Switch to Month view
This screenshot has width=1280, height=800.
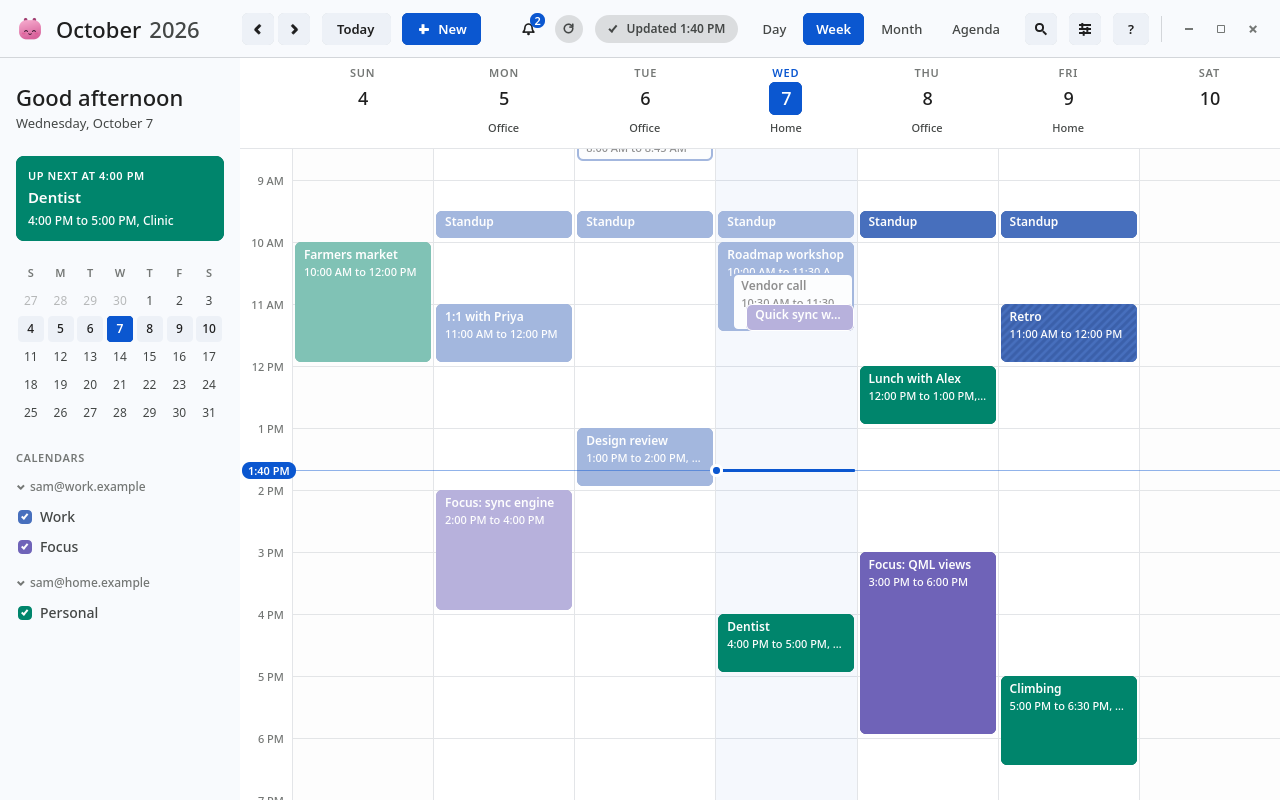click(x=901, y=29)
